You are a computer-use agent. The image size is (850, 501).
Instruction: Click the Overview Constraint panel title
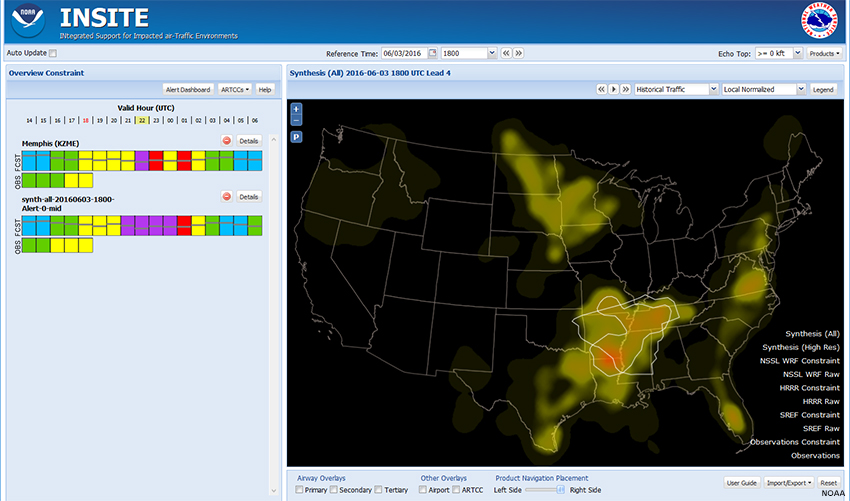click(x=46, y=73)
